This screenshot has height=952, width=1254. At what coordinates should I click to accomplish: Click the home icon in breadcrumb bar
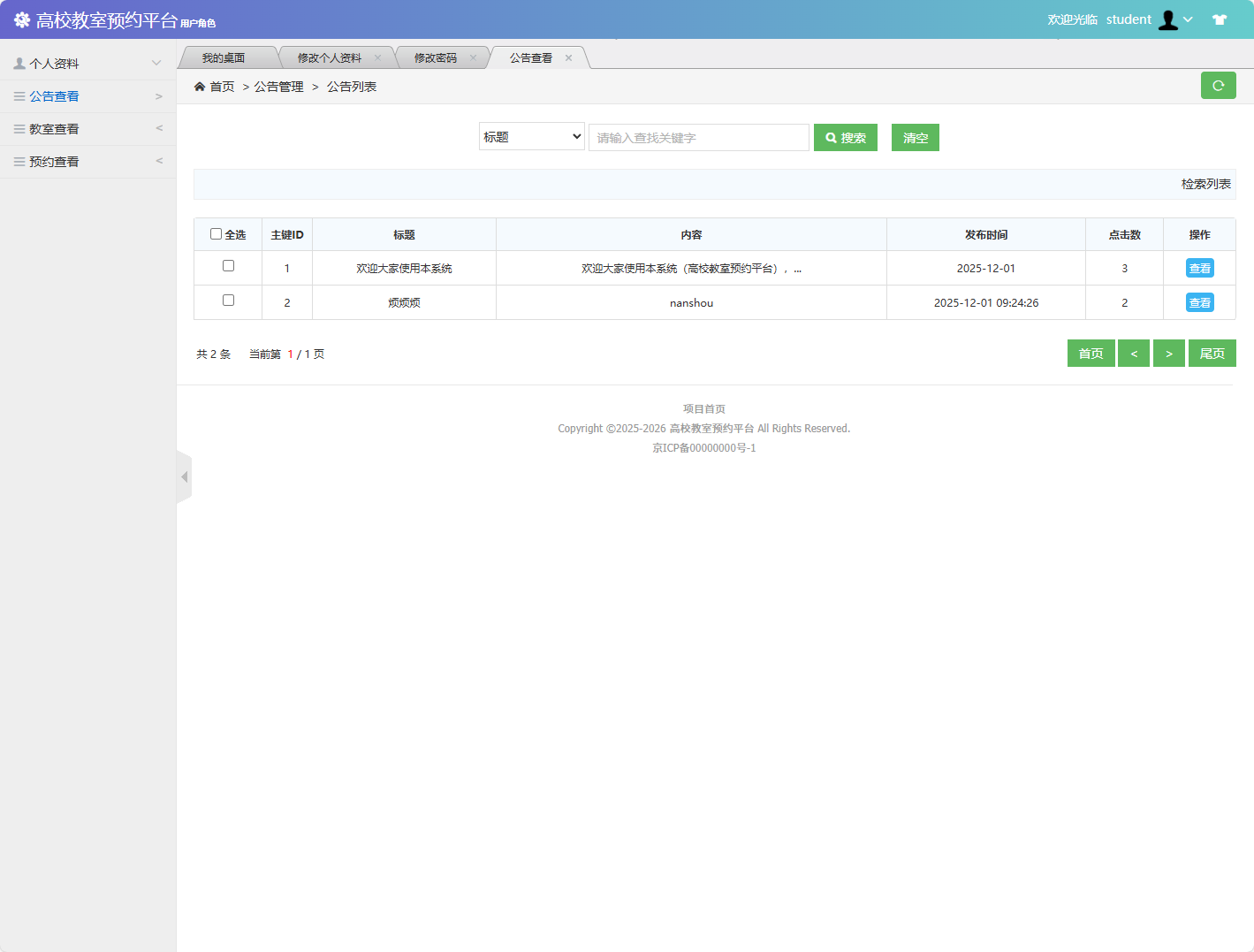pyautogui.click(x=200, y=86)
